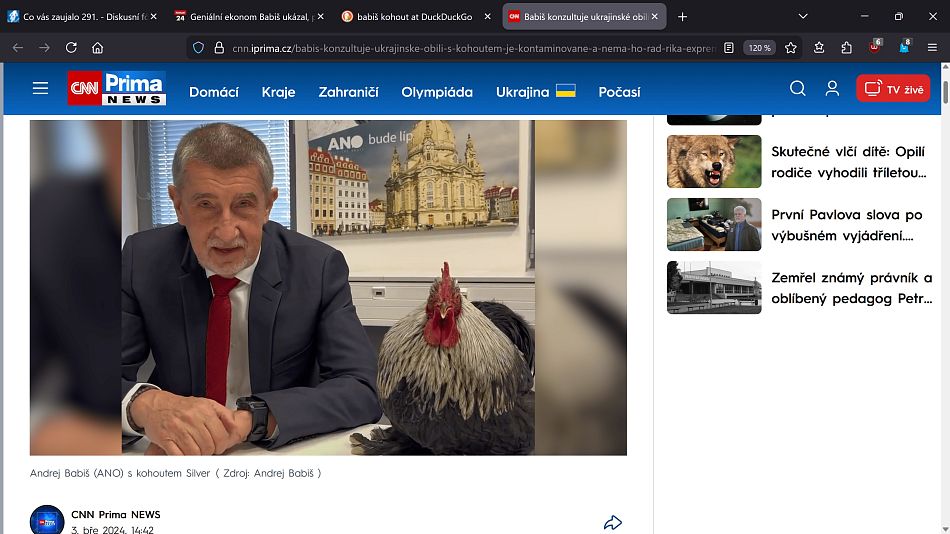
Task: Reset the 120% zoom level indicator
Action: pyautogui.click(x=760, y=47)
